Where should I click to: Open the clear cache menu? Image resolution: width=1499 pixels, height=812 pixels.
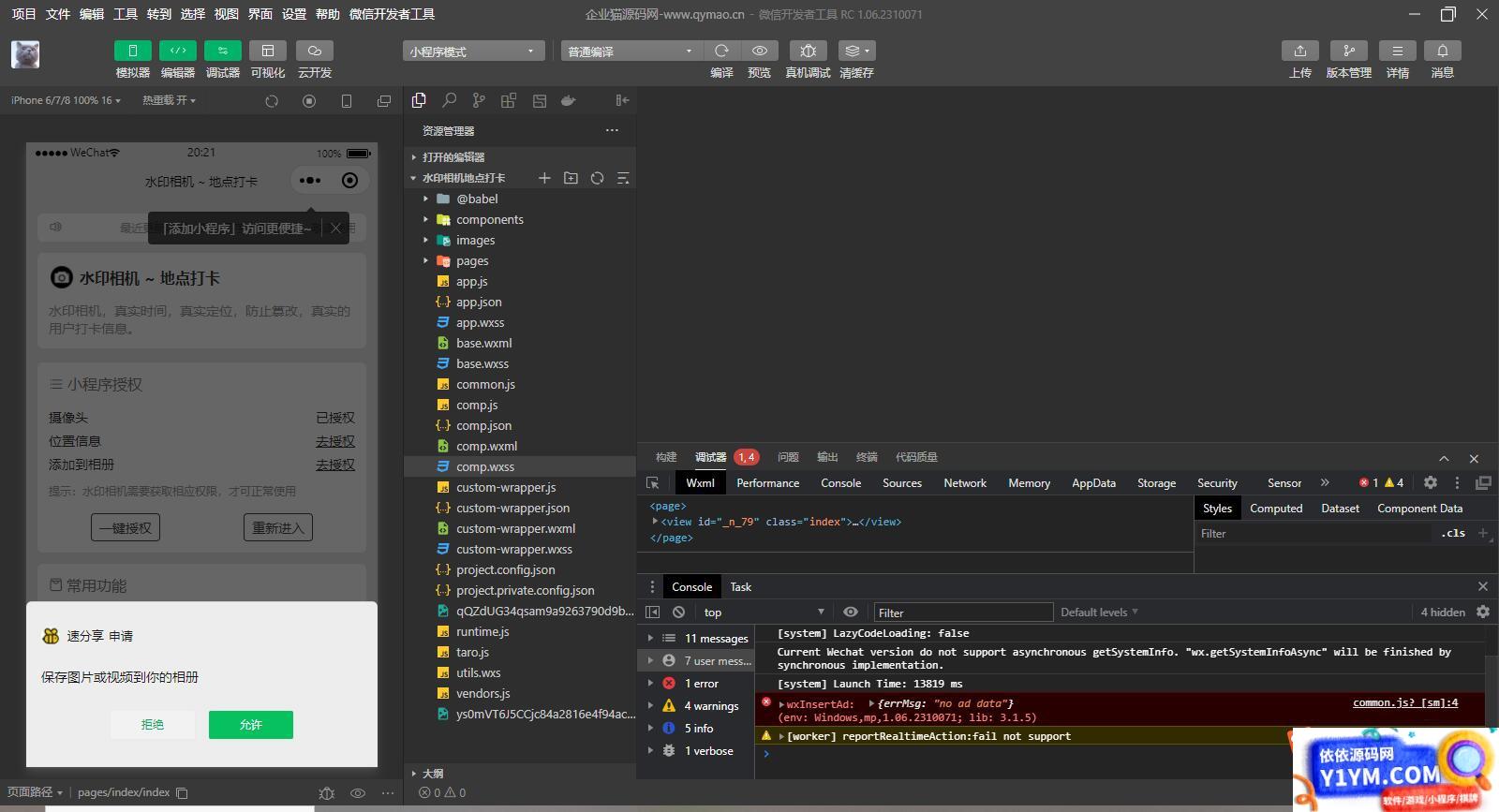click(x=856, y=51)
